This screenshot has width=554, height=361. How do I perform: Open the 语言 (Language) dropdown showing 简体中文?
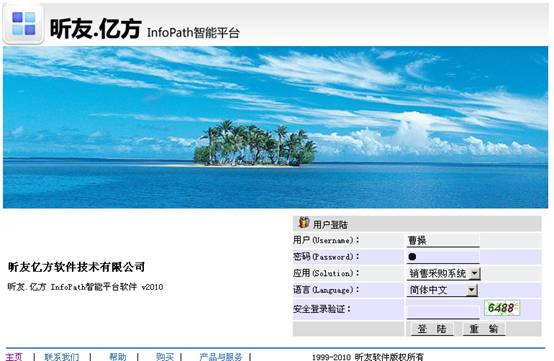pos(442,290)
